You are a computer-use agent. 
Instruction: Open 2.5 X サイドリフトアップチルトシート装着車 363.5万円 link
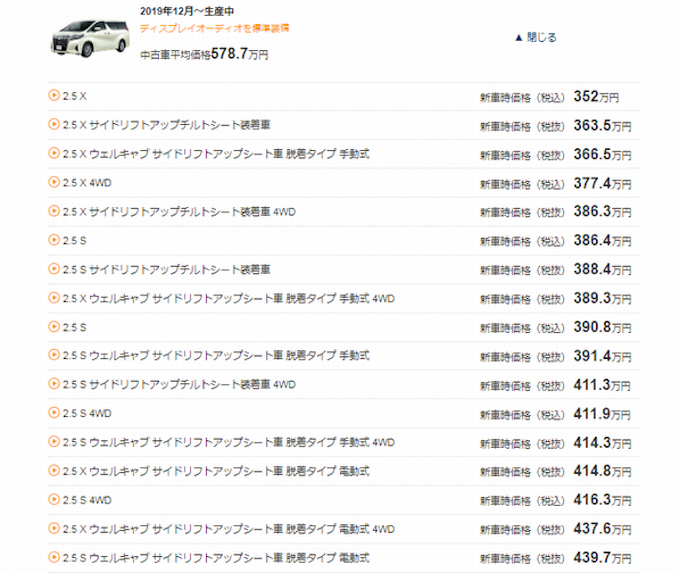pyautogui.click(x=166, y=125)
